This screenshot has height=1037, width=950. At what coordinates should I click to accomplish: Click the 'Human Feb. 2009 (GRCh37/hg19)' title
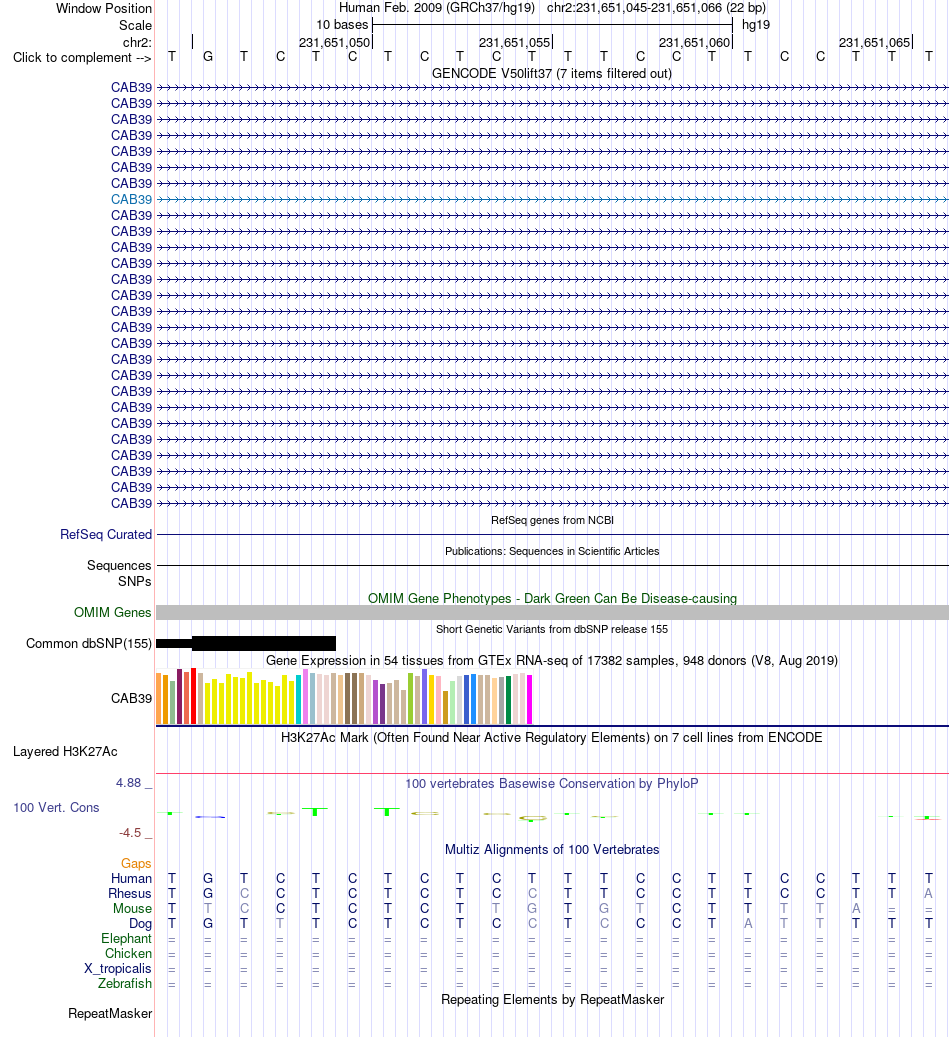coord(437,8)
